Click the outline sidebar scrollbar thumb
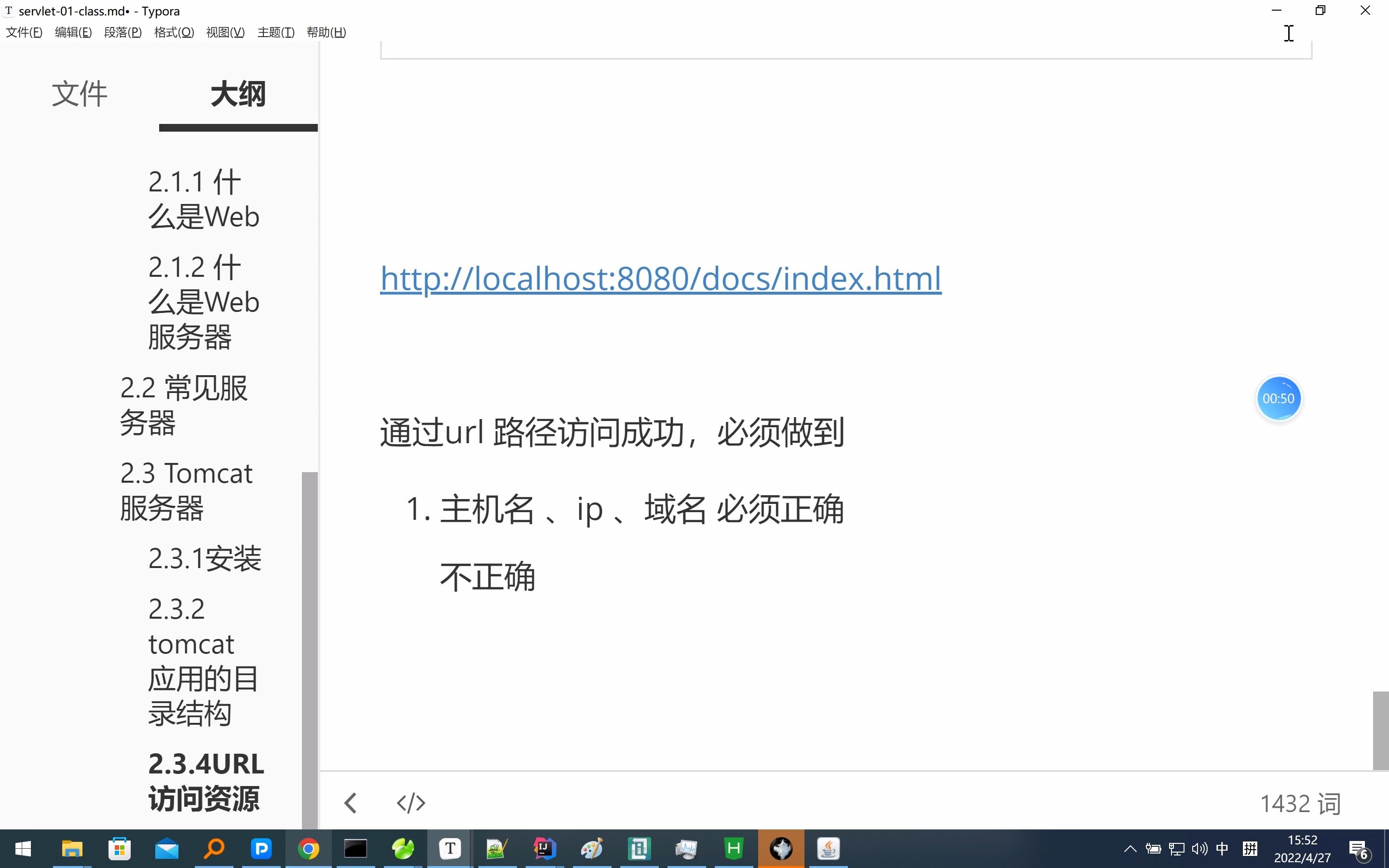Screen dimensions: 1389x868 click(310, 650)
